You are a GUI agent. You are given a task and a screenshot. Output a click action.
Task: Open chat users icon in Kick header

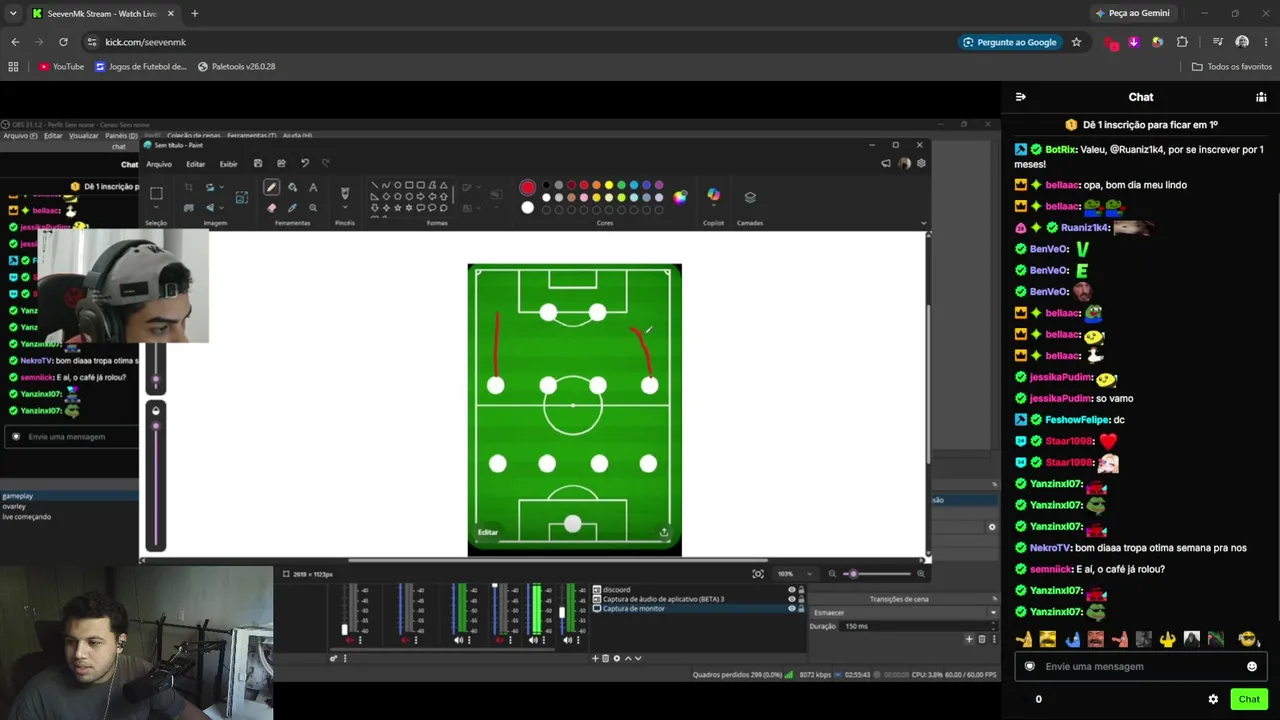(1261, 97)
